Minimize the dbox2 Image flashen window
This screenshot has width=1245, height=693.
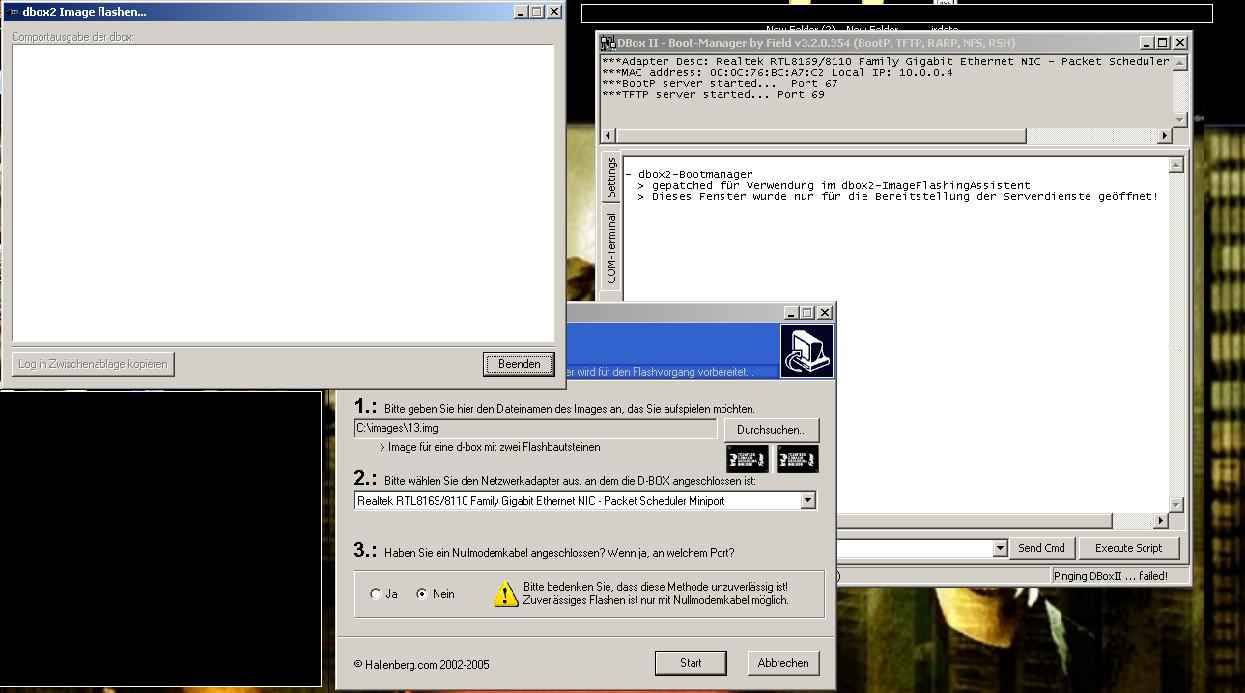pos(521,12)
